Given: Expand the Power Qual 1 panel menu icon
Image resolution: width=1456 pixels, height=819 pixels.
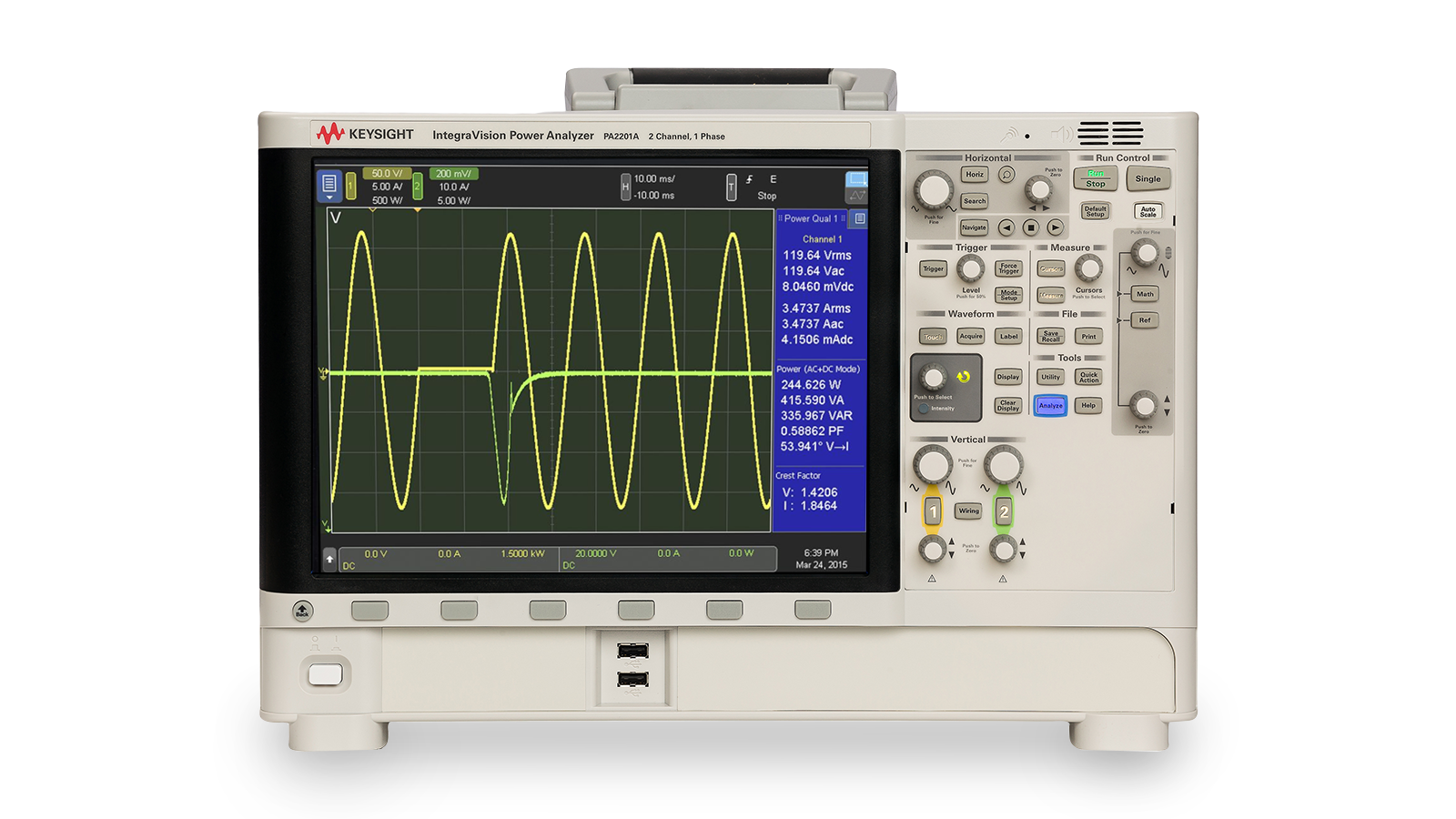Looking at the screenshot, I should 859,218.
